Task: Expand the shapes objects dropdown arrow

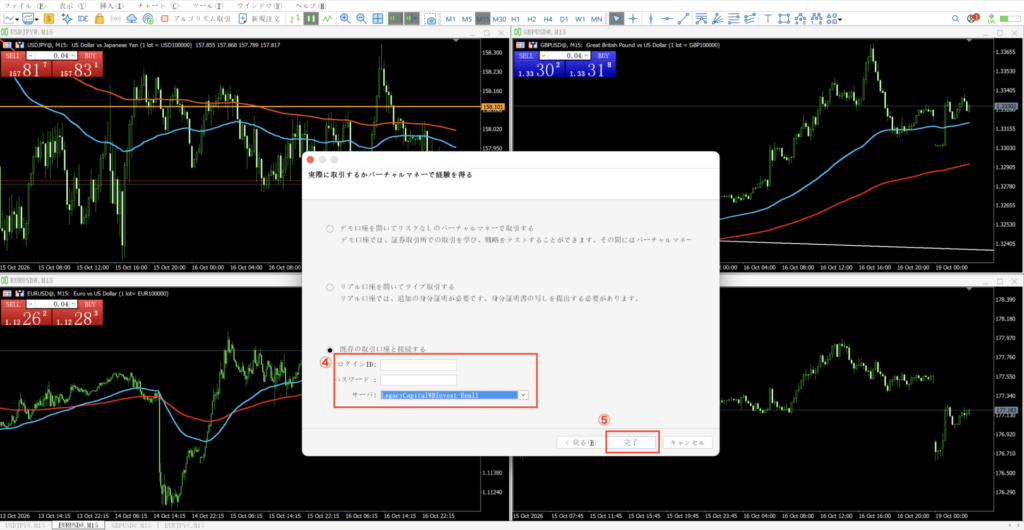Action: pyautogui.click(x=840, y=20)
